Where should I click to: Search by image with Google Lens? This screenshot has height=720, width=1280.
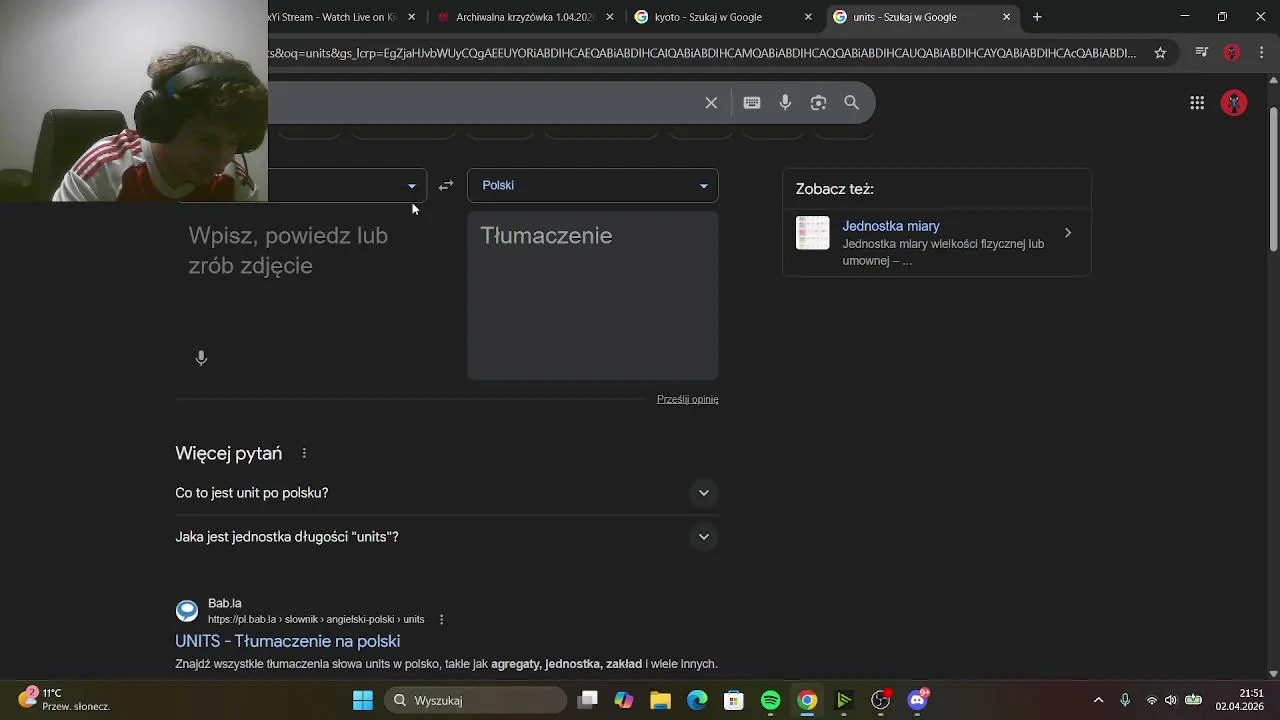coord(818,102)
